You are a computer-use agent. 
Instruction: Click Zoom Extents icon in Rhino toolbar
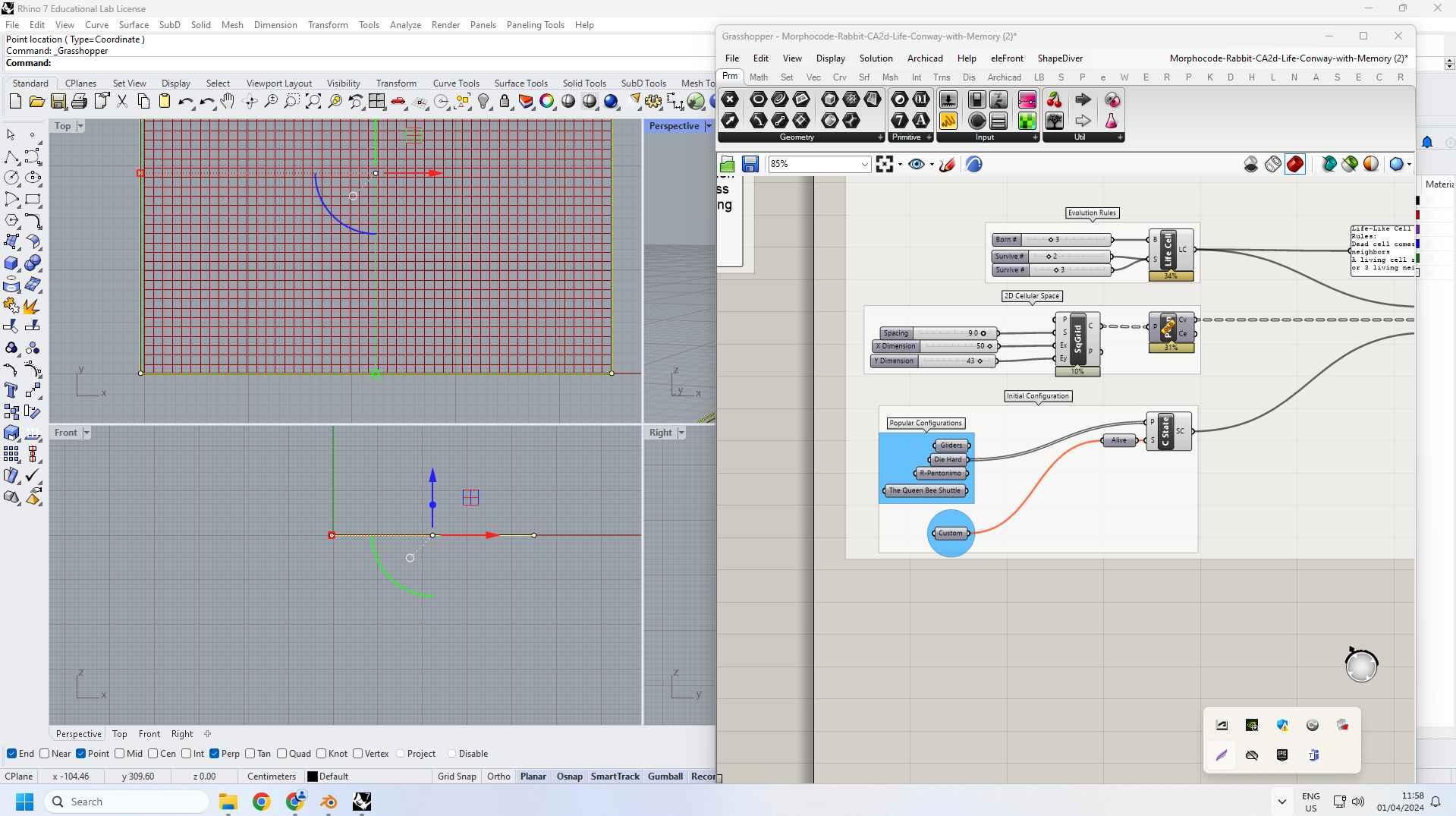click(313, 101)
